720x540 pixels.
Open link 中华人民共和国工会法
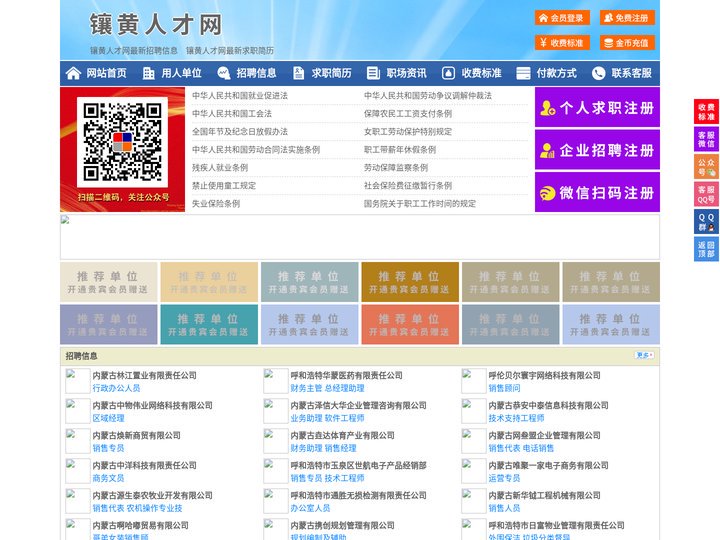click(232, 113)
